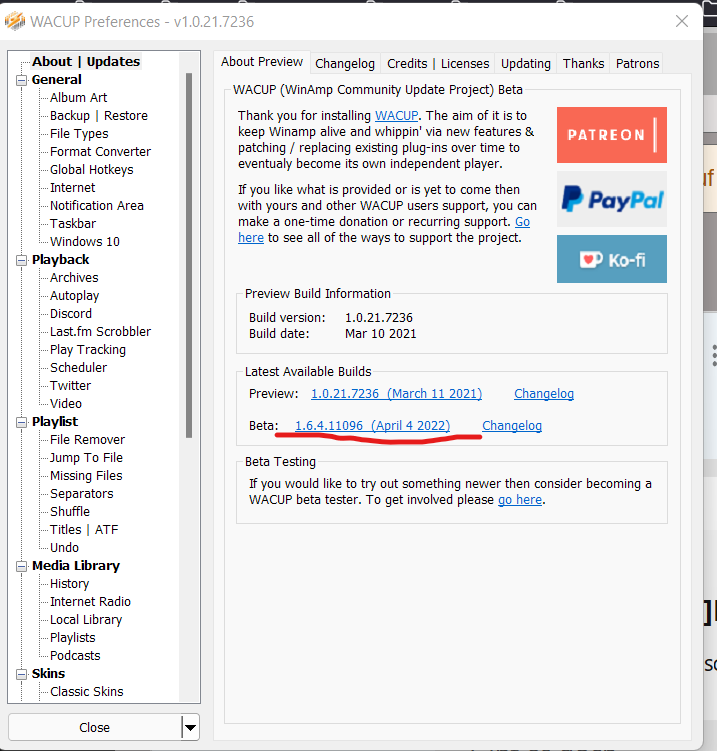Image resolution: width=717 pixels, height=751 pixels.
Task: Select the Scheduler page
Action: point(79,368)
